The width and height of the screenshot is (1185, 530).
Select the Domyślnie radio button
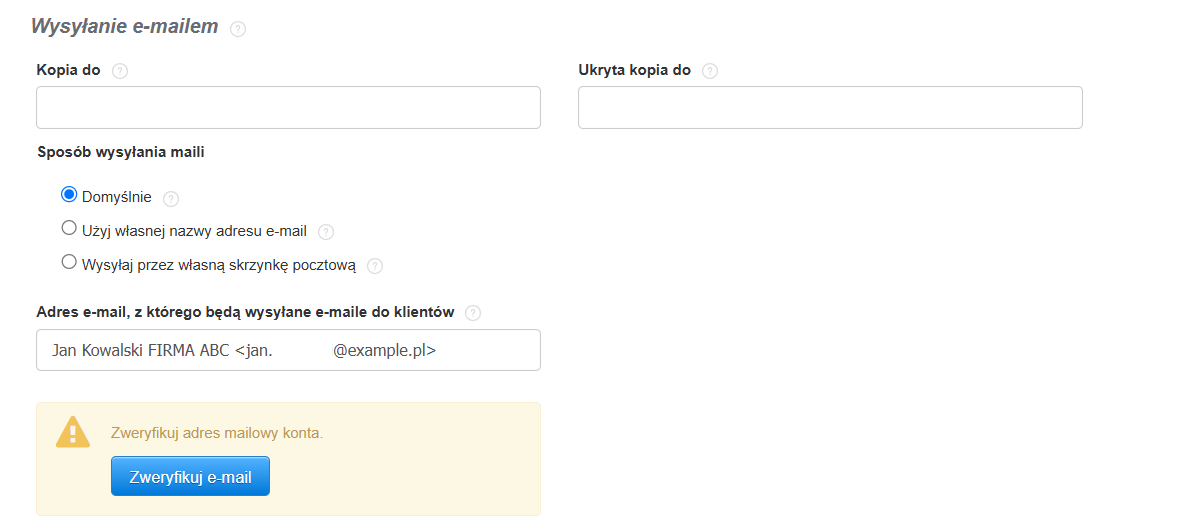(69, 195)
